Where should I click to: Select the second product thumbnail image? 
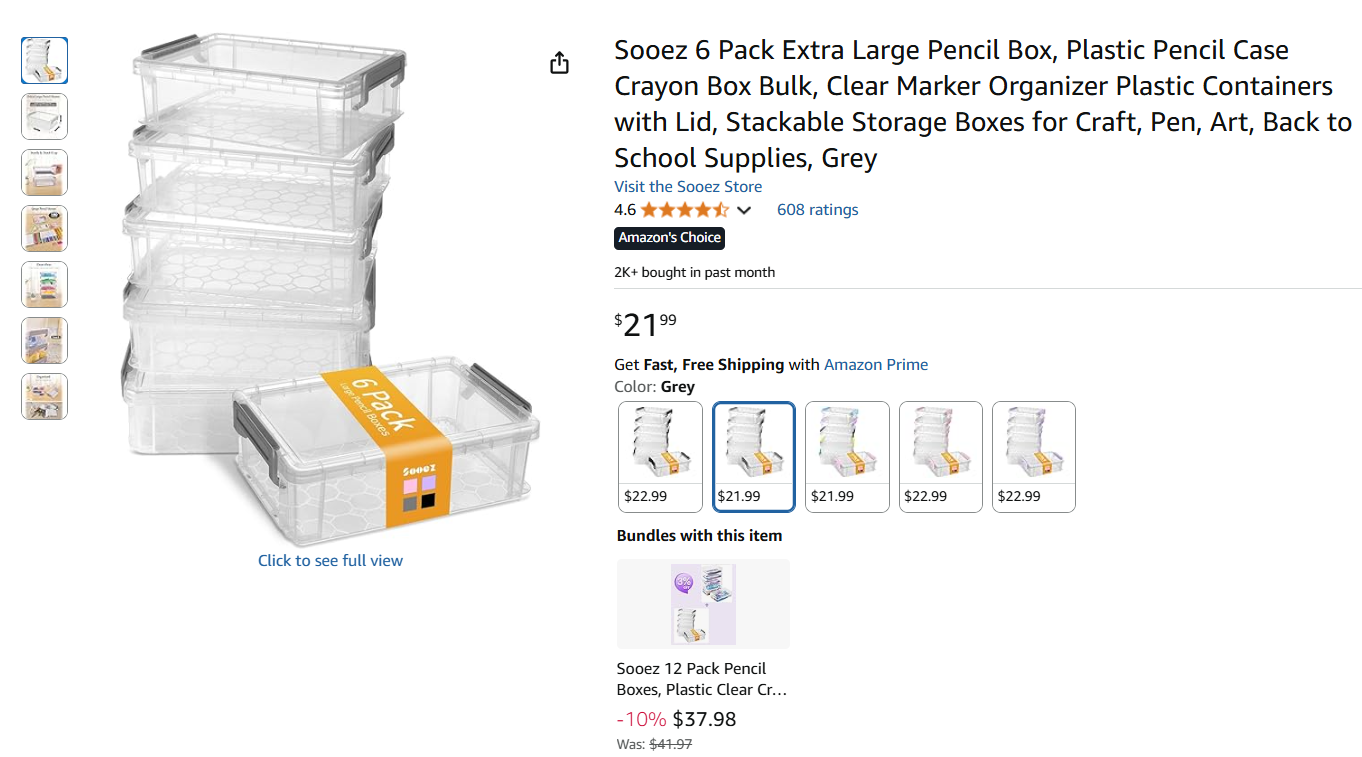point(45,116)
